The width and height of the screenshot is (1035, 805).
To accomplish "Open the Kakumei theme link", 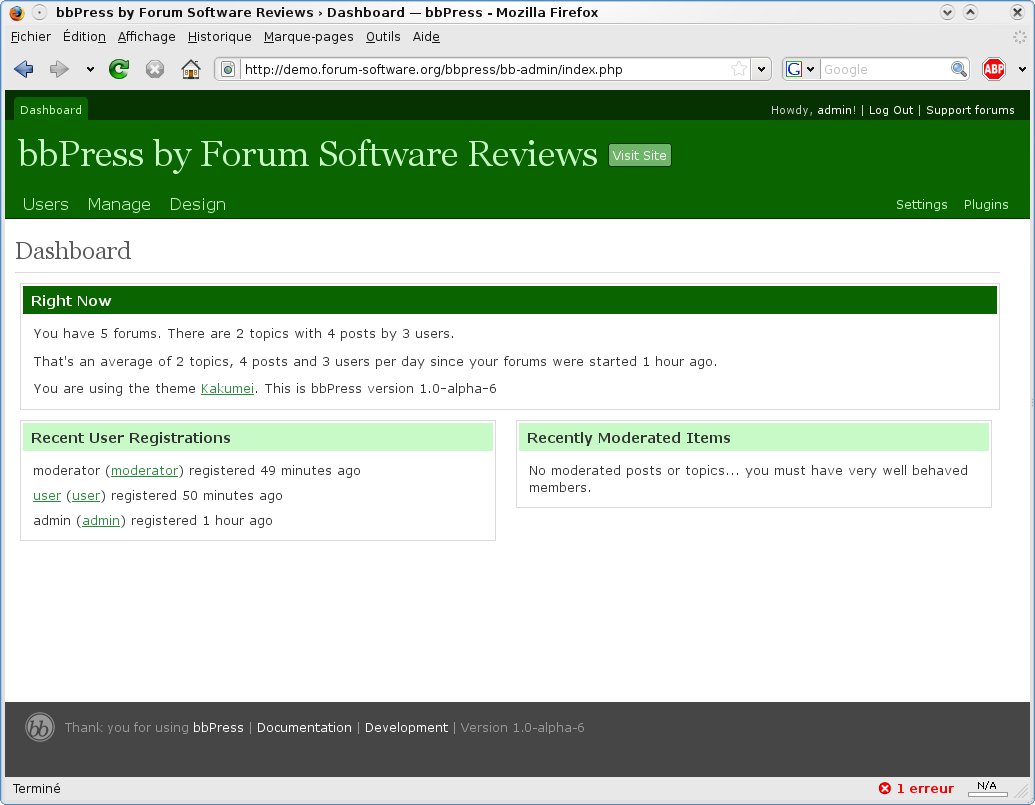I will tap(227, 389).
